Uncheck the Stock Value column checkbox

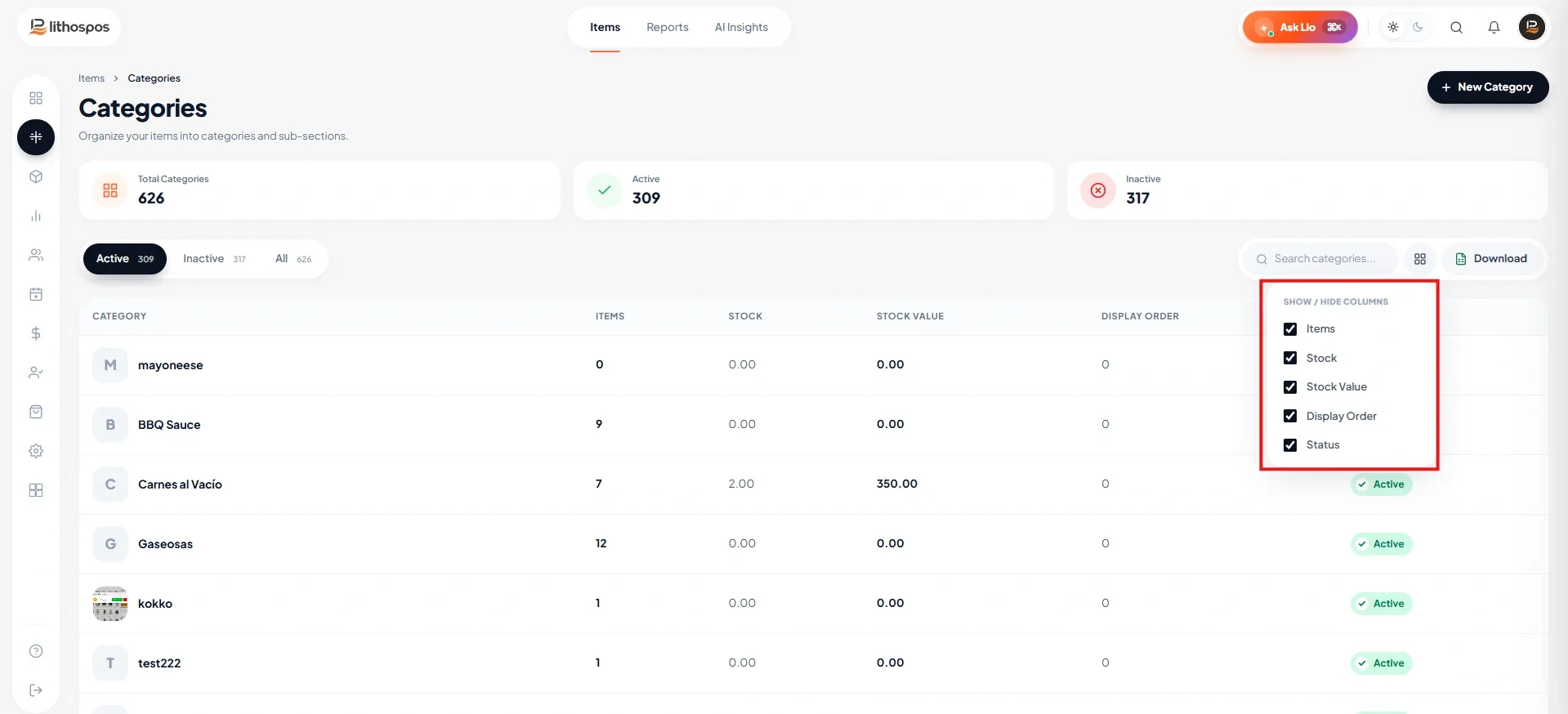1290,387
